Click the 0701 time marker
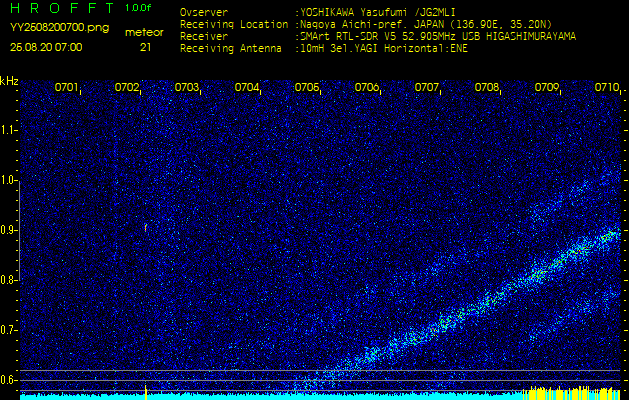Image resolution: width=629 pixels, height=400 pixels. (x=66, y=87)
